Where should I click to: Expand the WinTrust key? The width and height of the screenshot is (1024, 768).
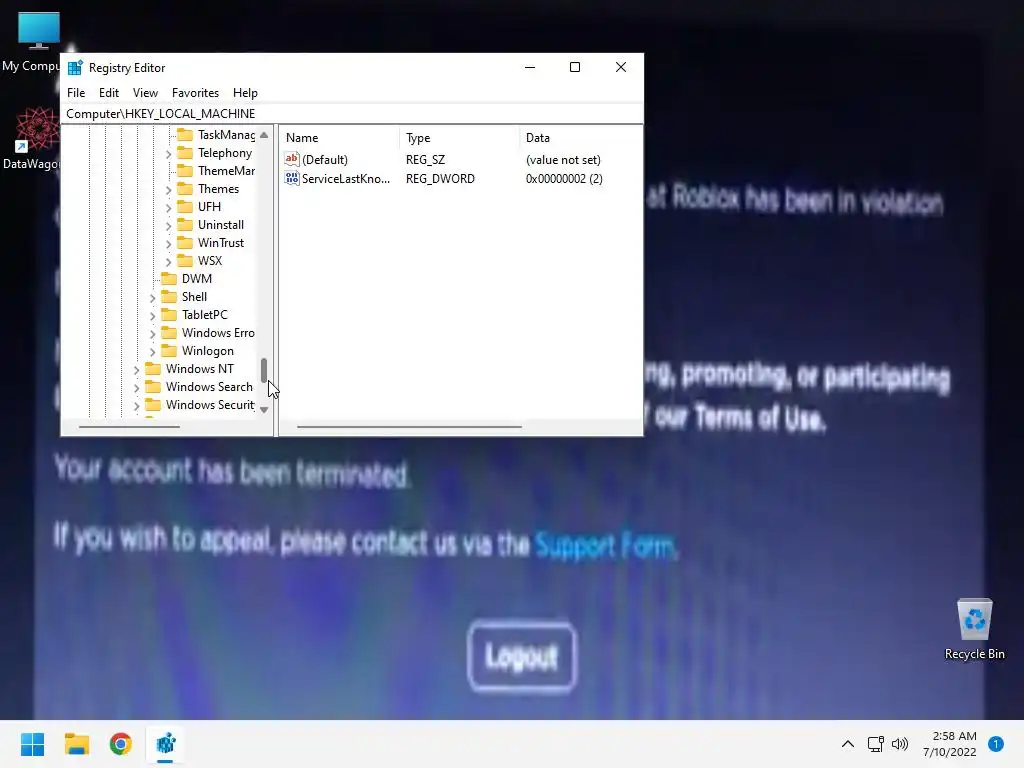(x=168, y=244)
